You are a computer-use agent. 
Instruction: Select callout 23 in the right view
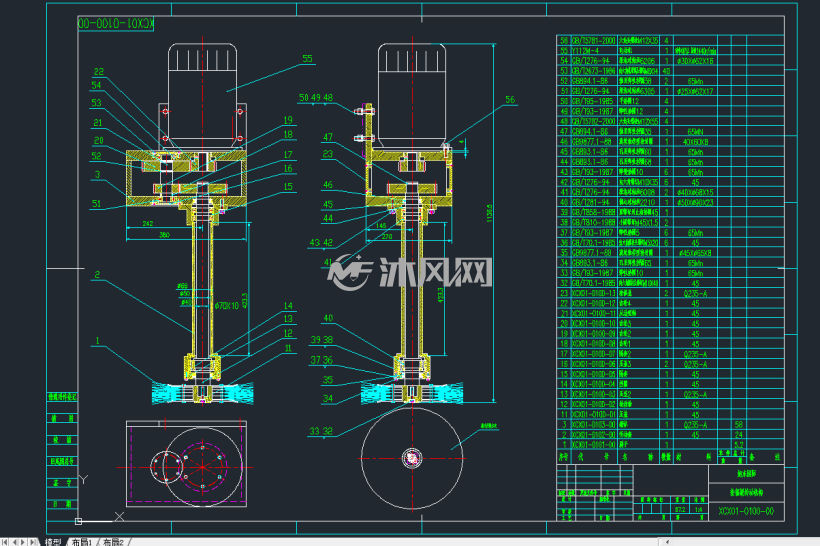click(x=328, y=154)
